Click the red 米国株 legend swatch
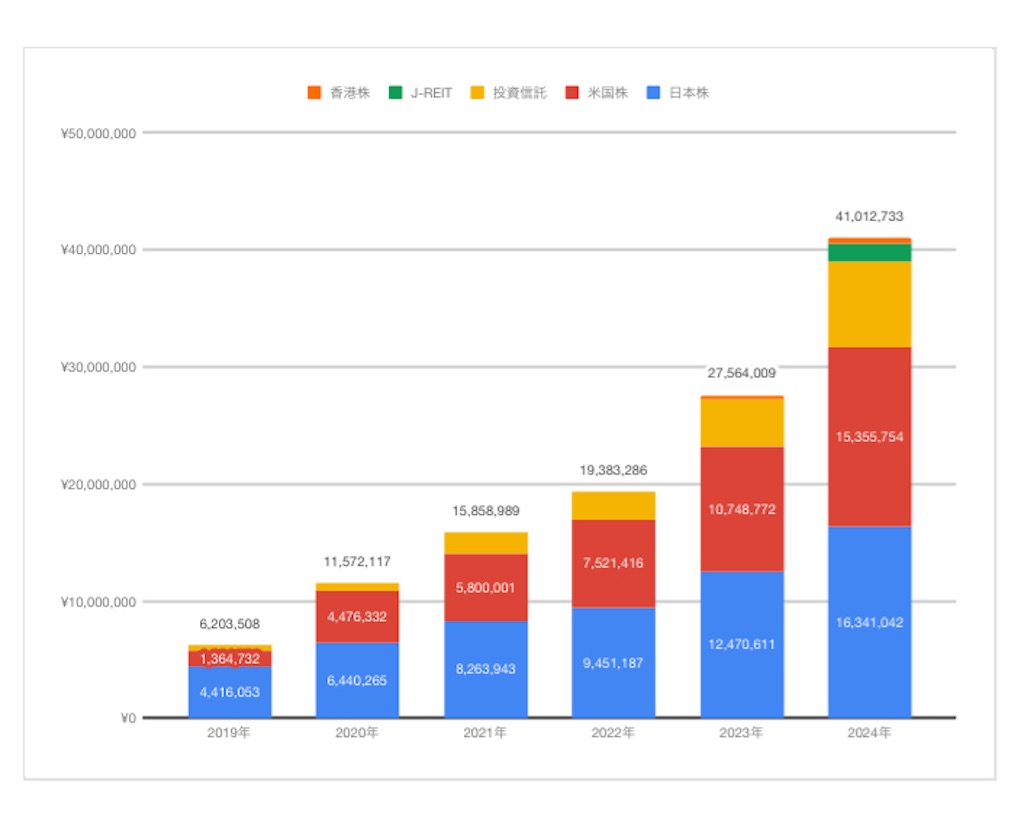This screenshot has height=820, width=1024. click(x=572, y=93)
